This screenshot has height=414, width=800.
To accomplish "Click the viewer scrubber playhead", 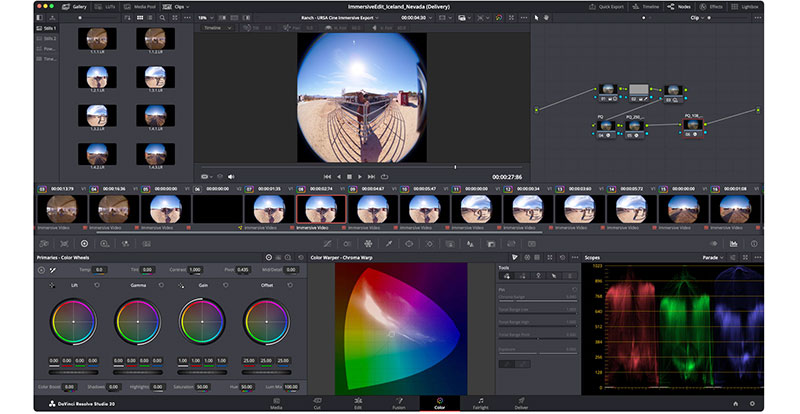I will coord(455,167).
